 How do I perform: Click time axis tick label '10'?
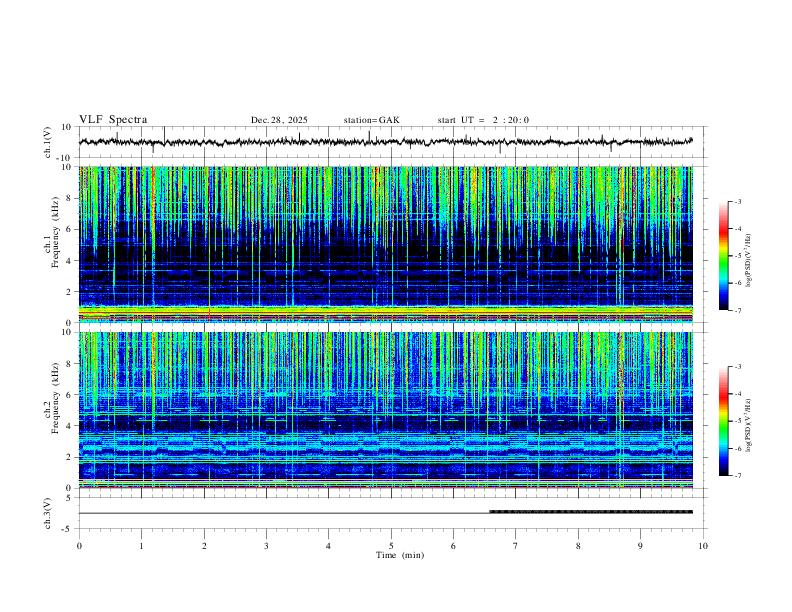[703, 546]
